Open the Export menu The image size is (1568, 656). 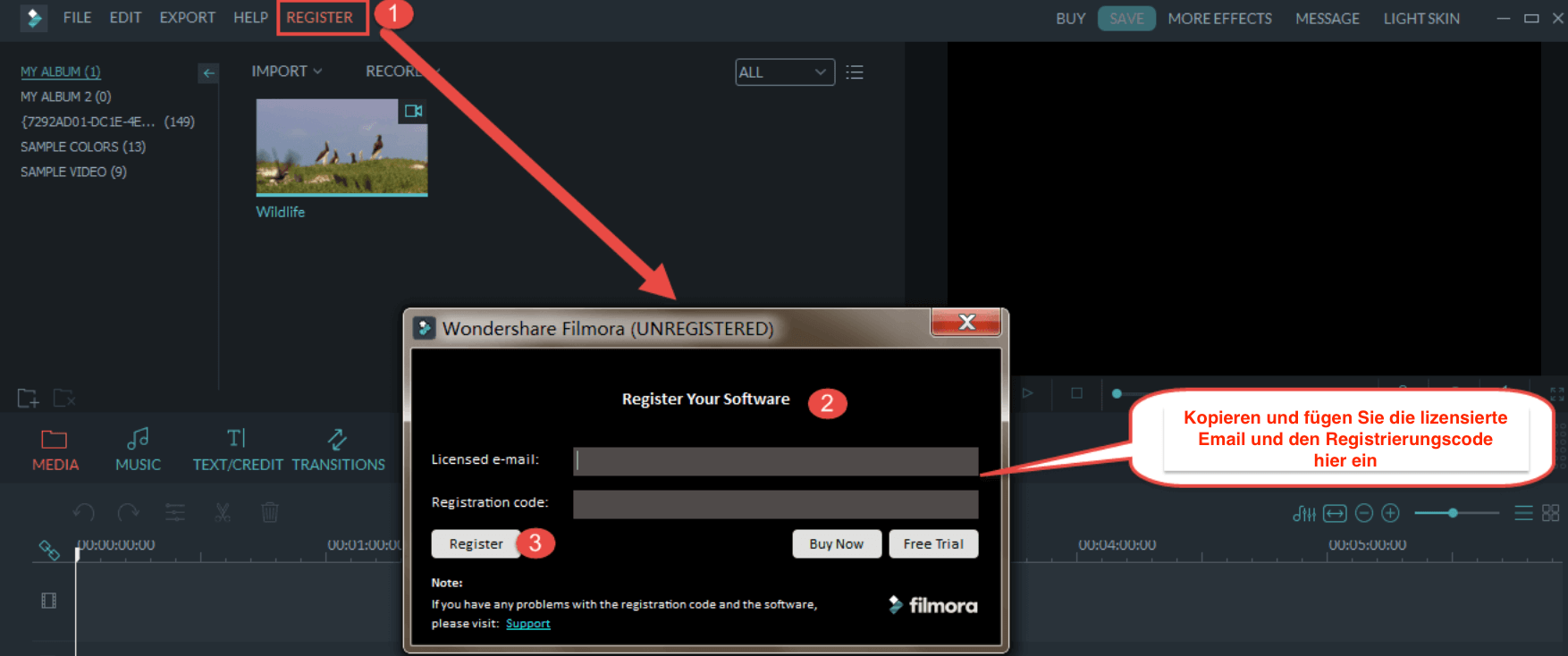point(187,18)
